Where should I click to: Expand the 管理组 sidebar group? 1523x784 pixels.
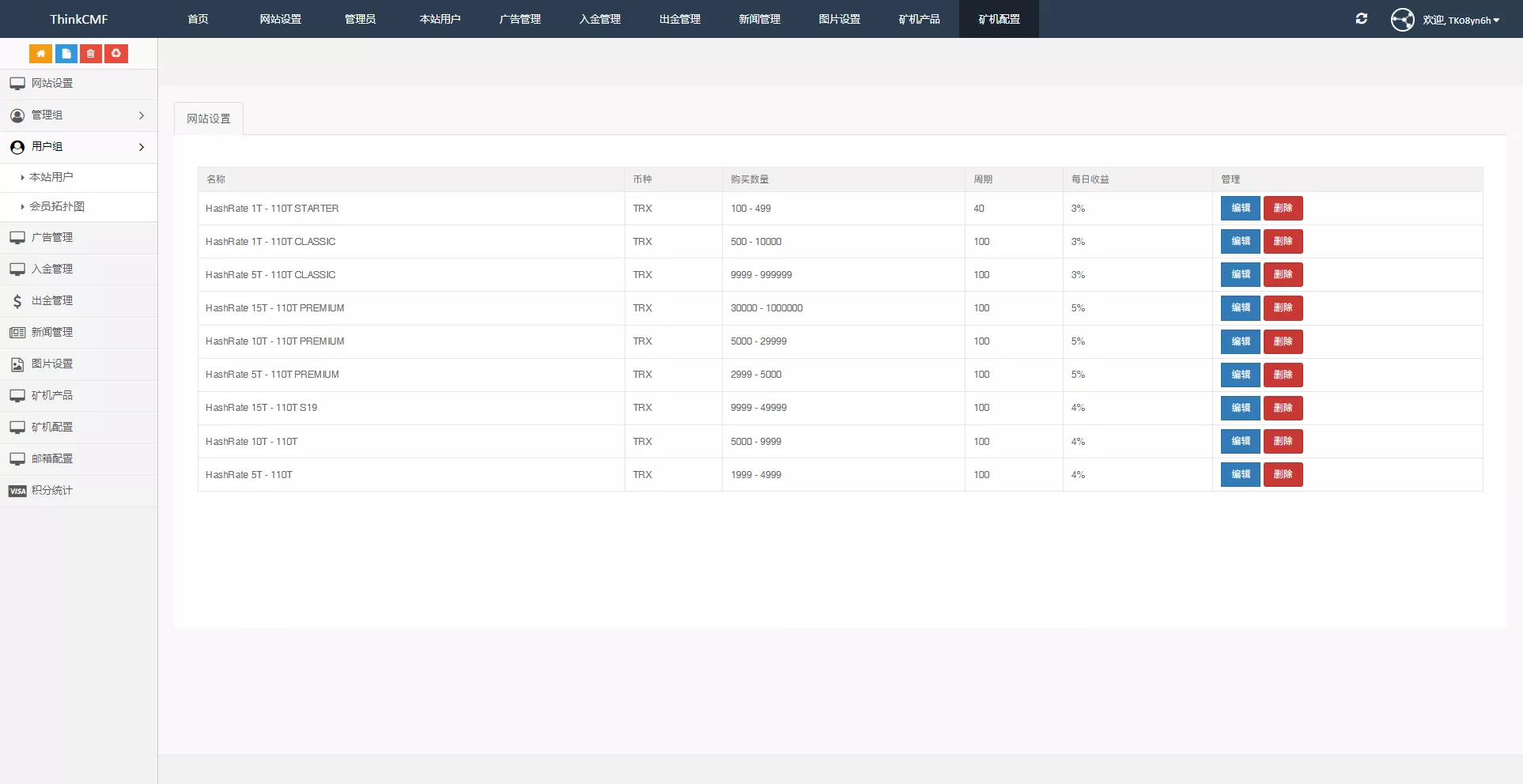[78, 115]
